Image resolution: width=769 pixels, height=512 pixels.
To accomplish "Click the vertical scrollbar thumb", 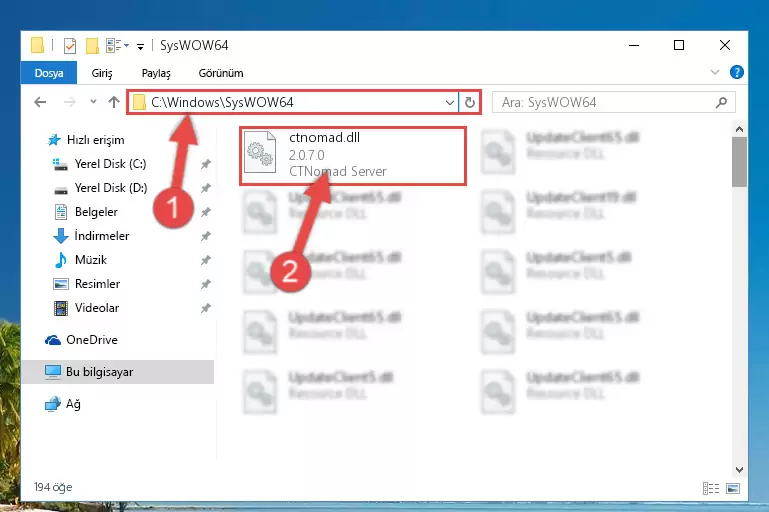I will click(x=739, y=162).
